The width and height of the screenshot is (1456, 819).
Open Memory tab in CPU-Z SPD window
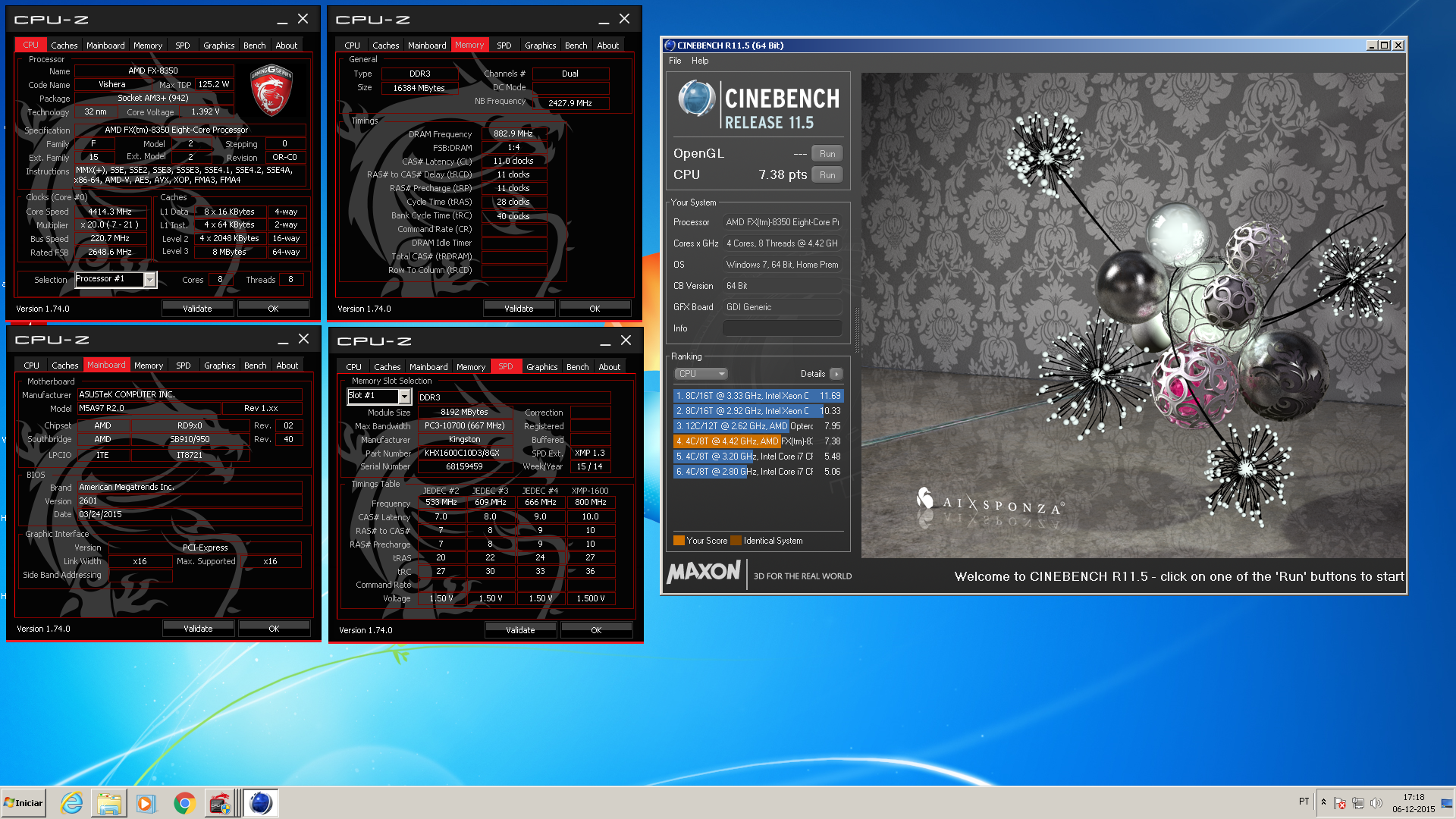pos(471,367)
